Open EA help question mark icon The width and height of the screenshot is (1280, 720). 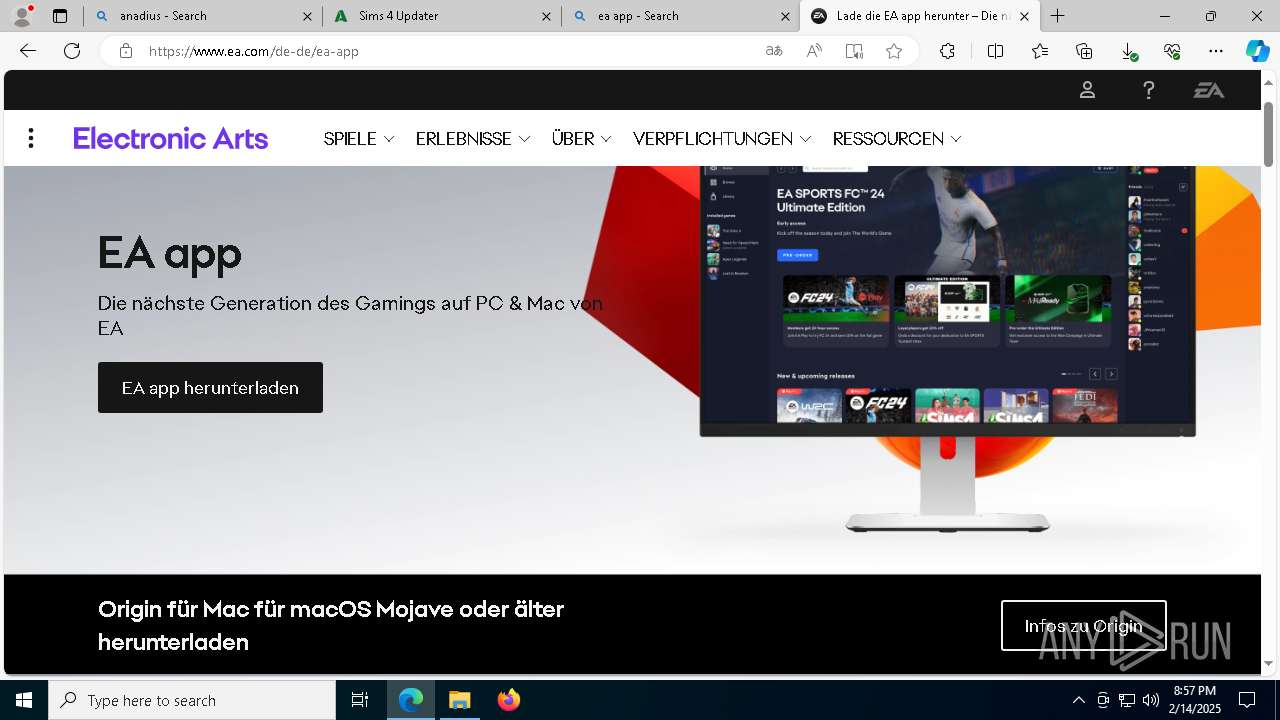point(1148,90)
